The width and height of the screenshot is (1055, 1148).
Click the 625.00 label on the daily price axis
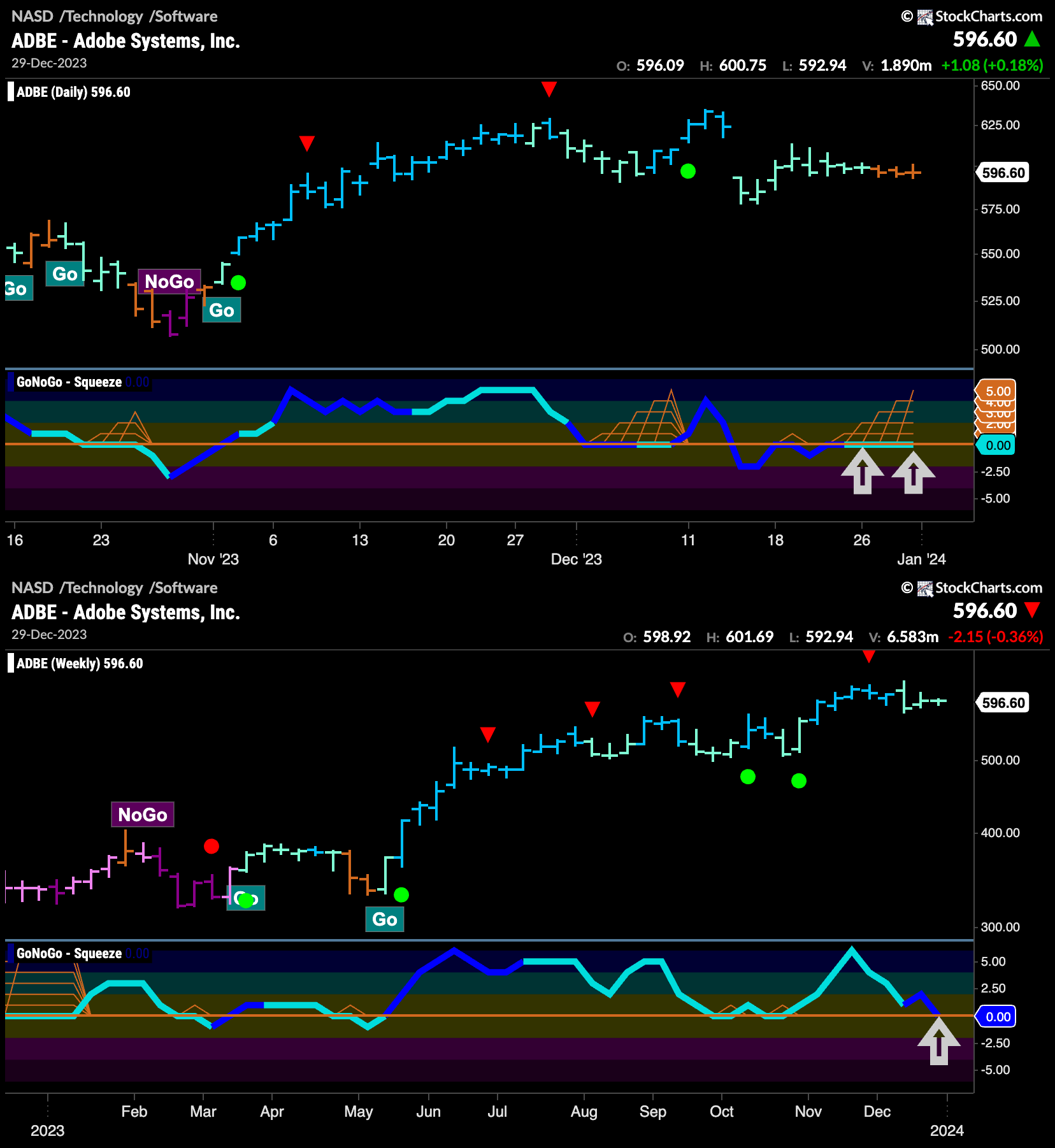[1000, 125]
